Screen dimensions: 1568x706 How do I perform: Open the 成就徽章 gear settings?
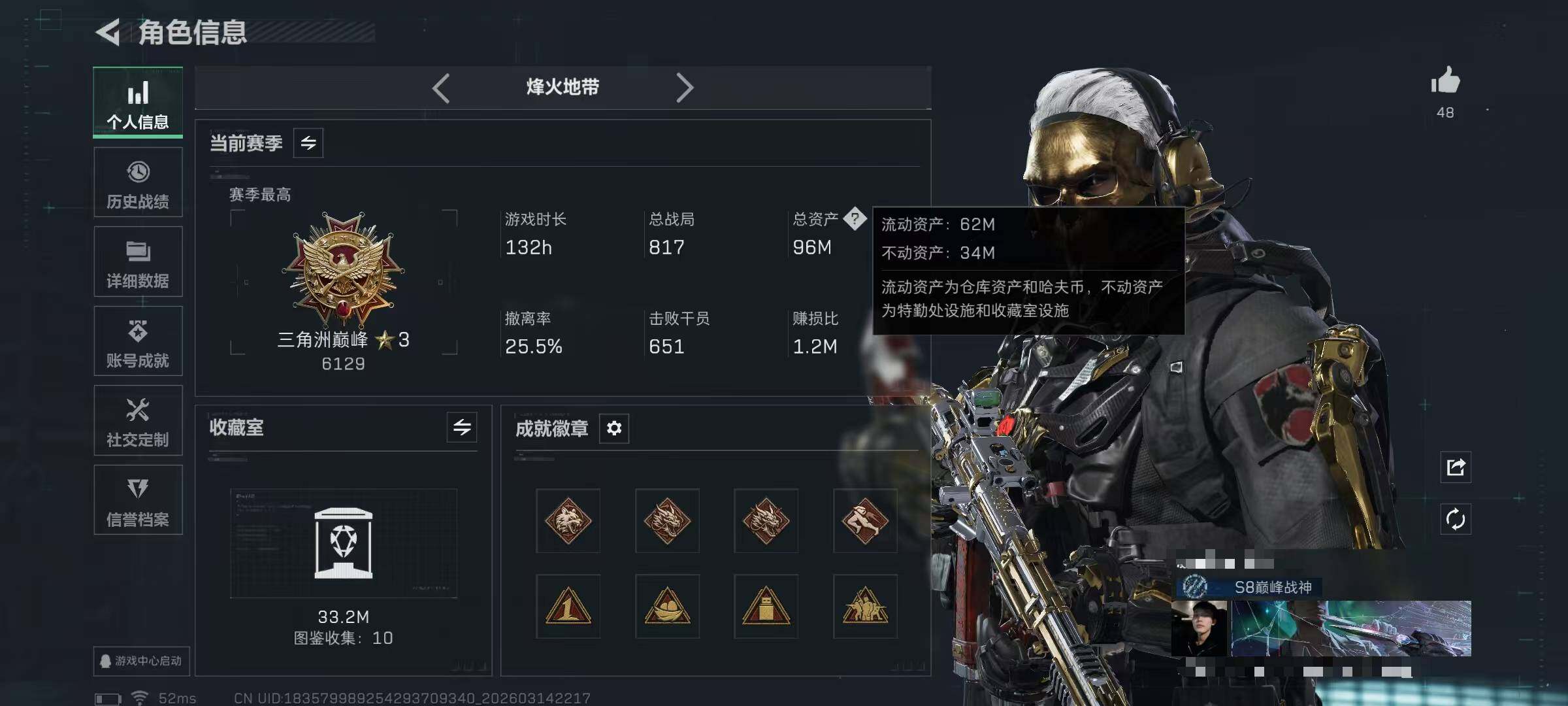(x=614, y=428)
